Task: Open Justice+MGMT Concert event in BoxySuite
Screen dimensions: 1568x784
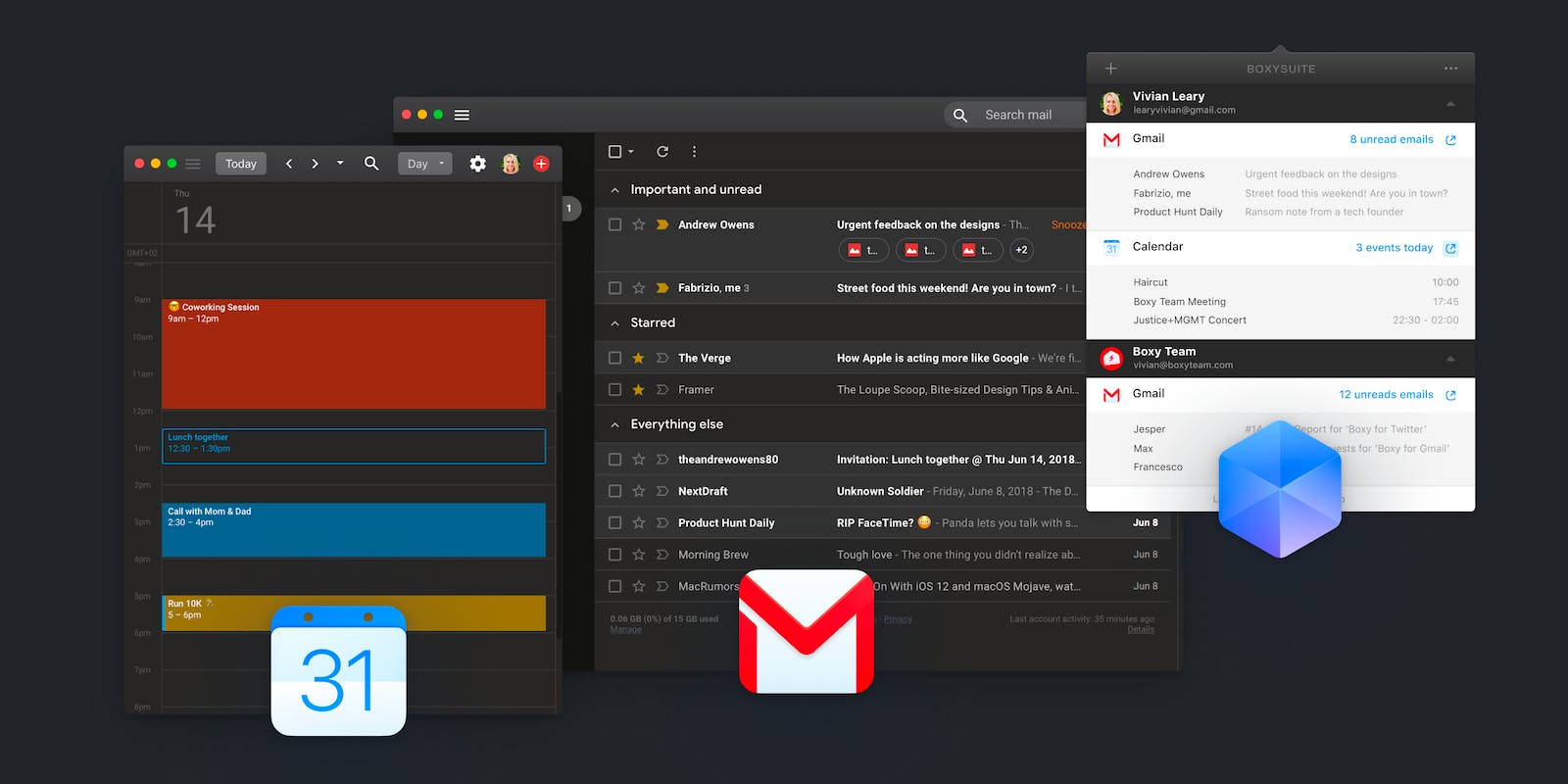Action: (1296, 320)
